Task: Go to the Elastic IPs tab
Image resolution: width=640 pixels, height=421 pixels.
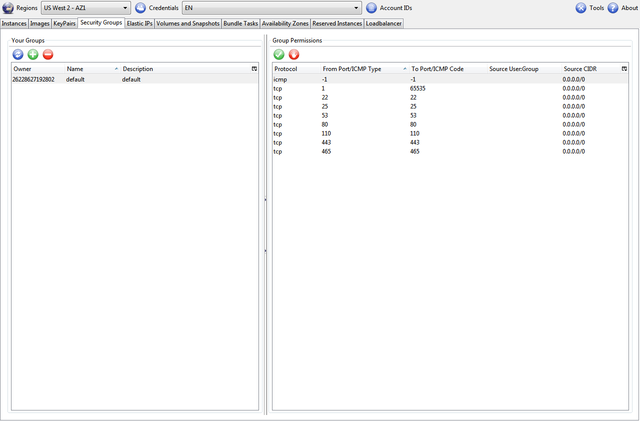Action: tap(140, 22)
